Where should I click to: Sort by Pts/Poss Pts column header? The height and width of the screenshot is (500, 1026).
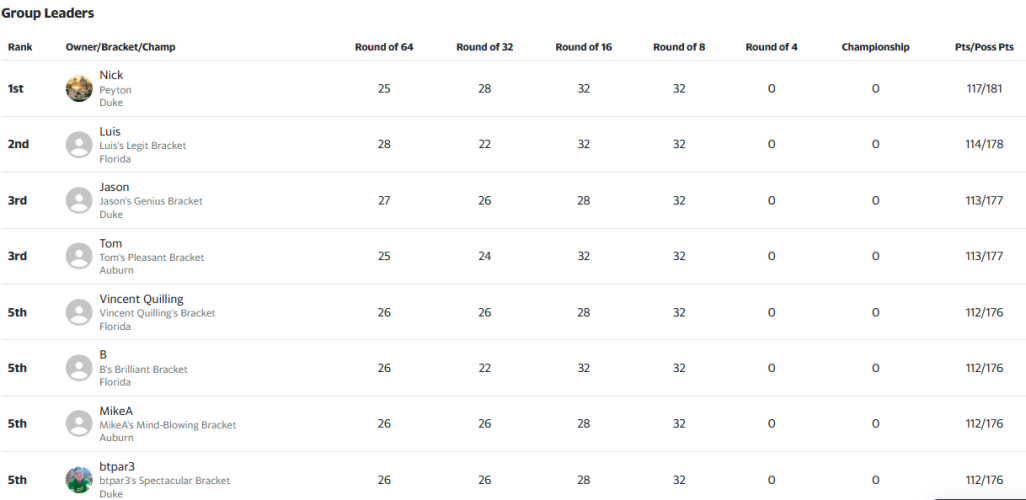tap(984, 47)
